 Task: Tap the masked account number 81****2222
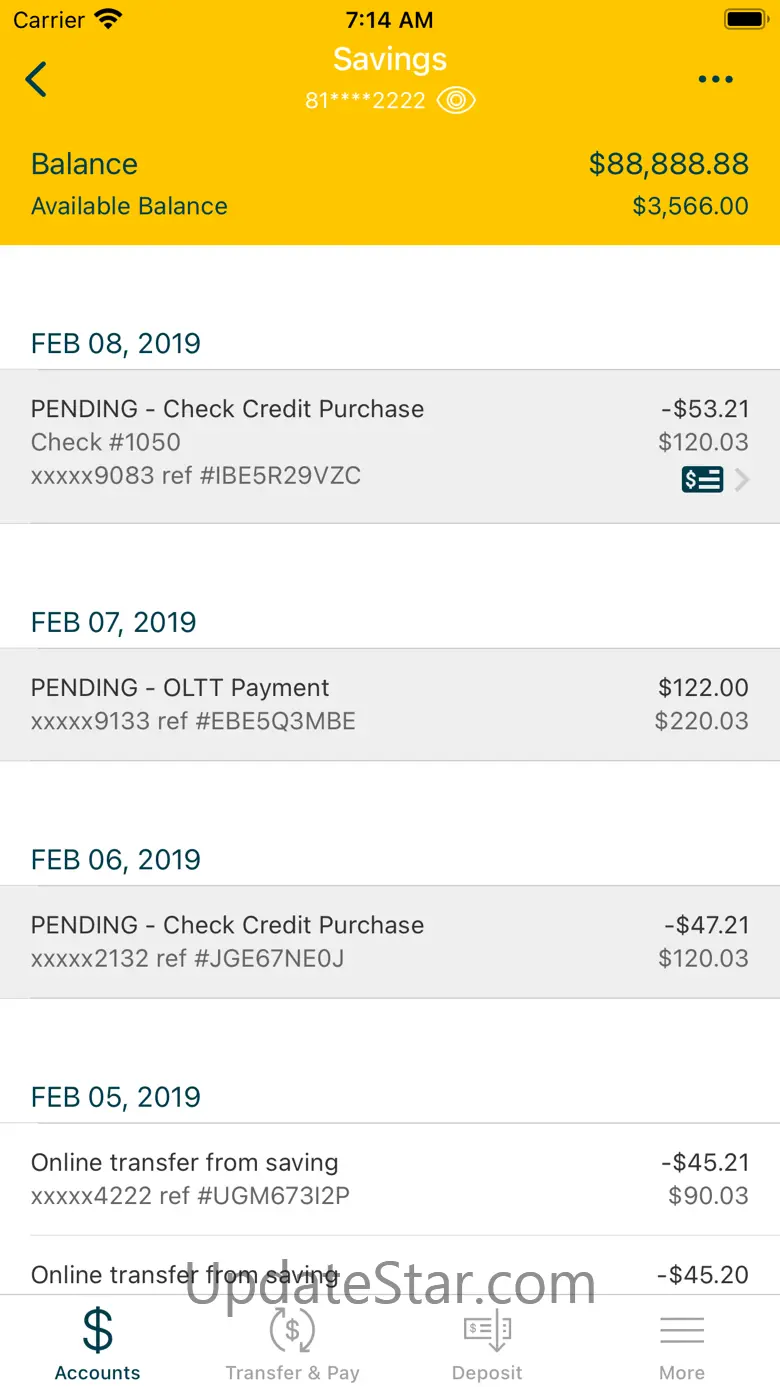point(365,101)
